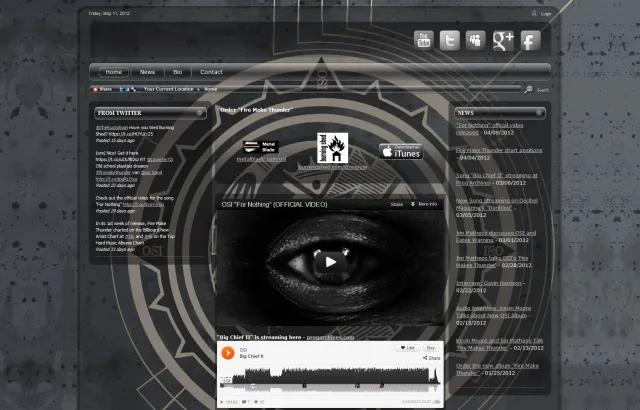Screen dimensions: 640x410
Task: Click the Home breadcrumb after Your Current Location
Action: [x=211, y=89]
